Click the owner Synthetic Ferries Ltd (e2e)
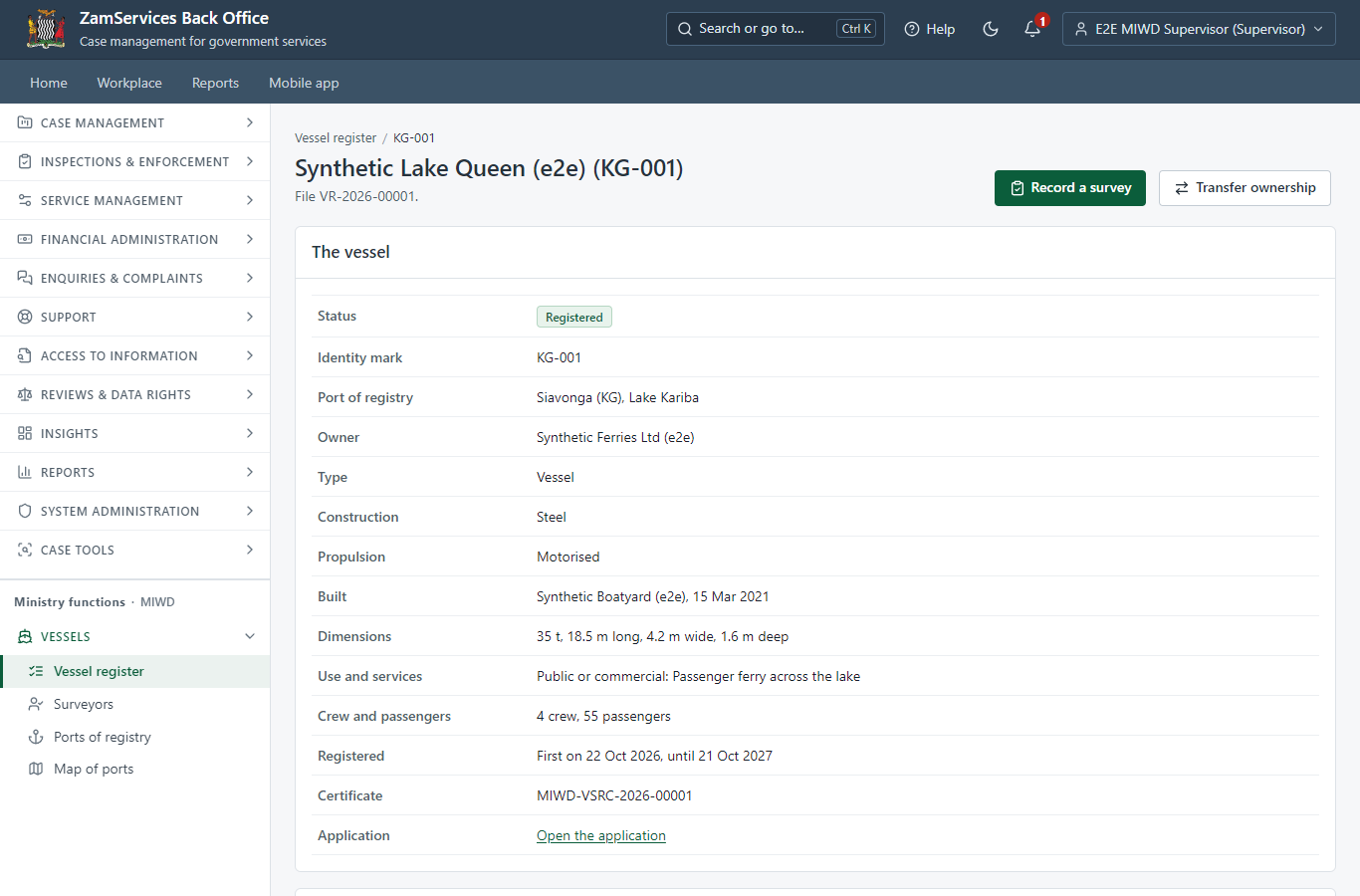 (x=615, y=437)
